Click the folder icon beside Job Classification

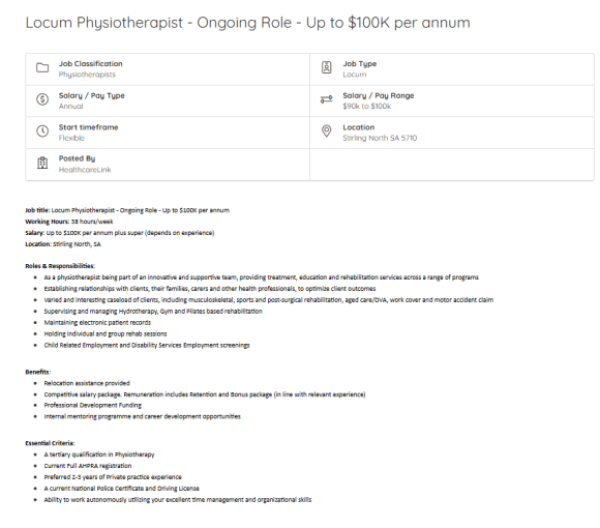42,68
